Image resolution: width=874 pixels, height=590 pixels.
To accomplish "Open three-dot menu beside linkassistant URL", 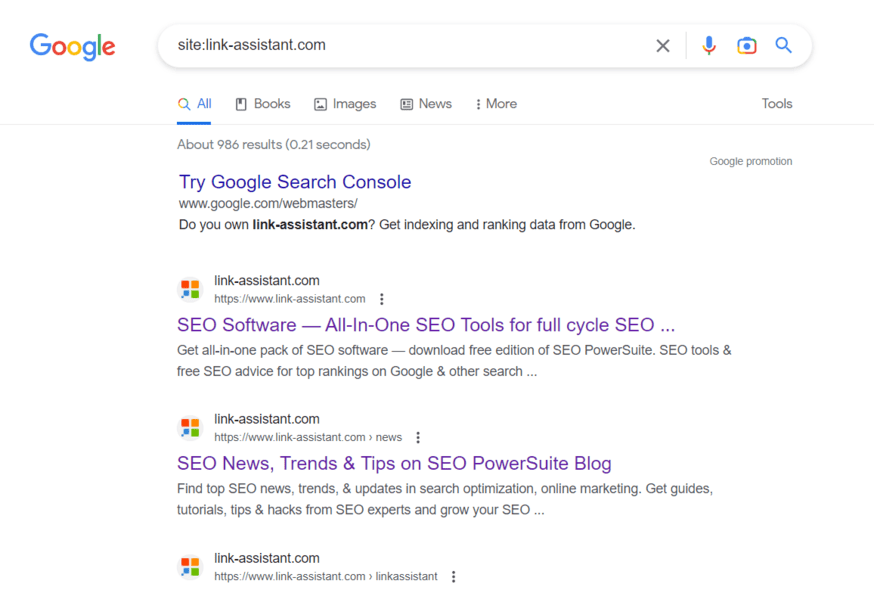I will pos(454,577).
